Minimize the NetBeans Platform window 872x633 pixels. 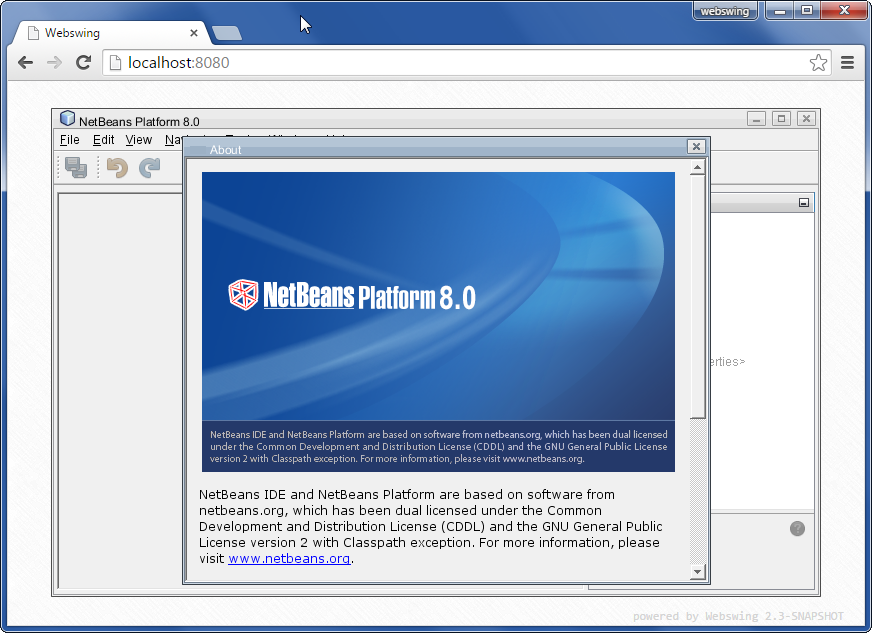coord(756,118)
